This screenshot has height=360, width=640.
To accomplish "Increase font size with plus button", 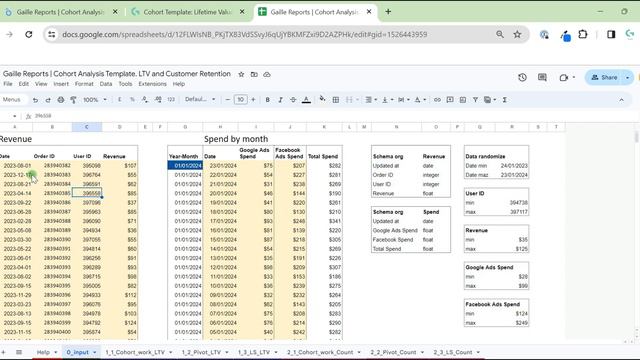I will pos(253,100).
